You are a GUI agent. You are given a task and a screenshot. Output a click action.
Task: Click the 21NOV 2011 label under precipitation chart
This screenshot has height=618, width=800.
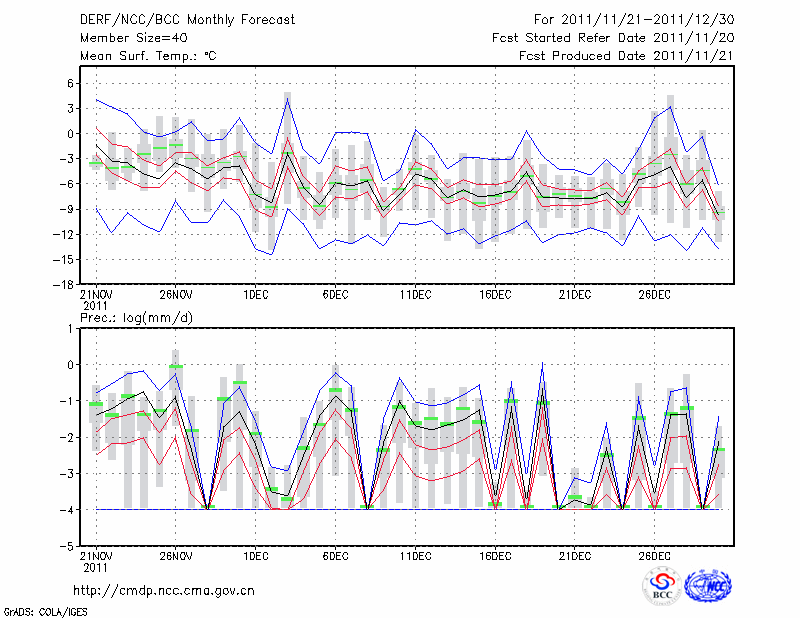[95, 561]
